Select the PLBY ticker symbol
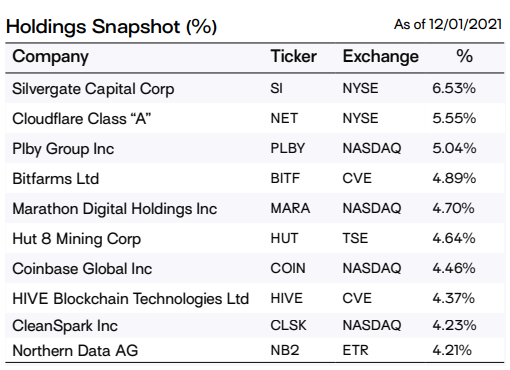The width and height of the screenshot is (510, 370). (288, 148)
